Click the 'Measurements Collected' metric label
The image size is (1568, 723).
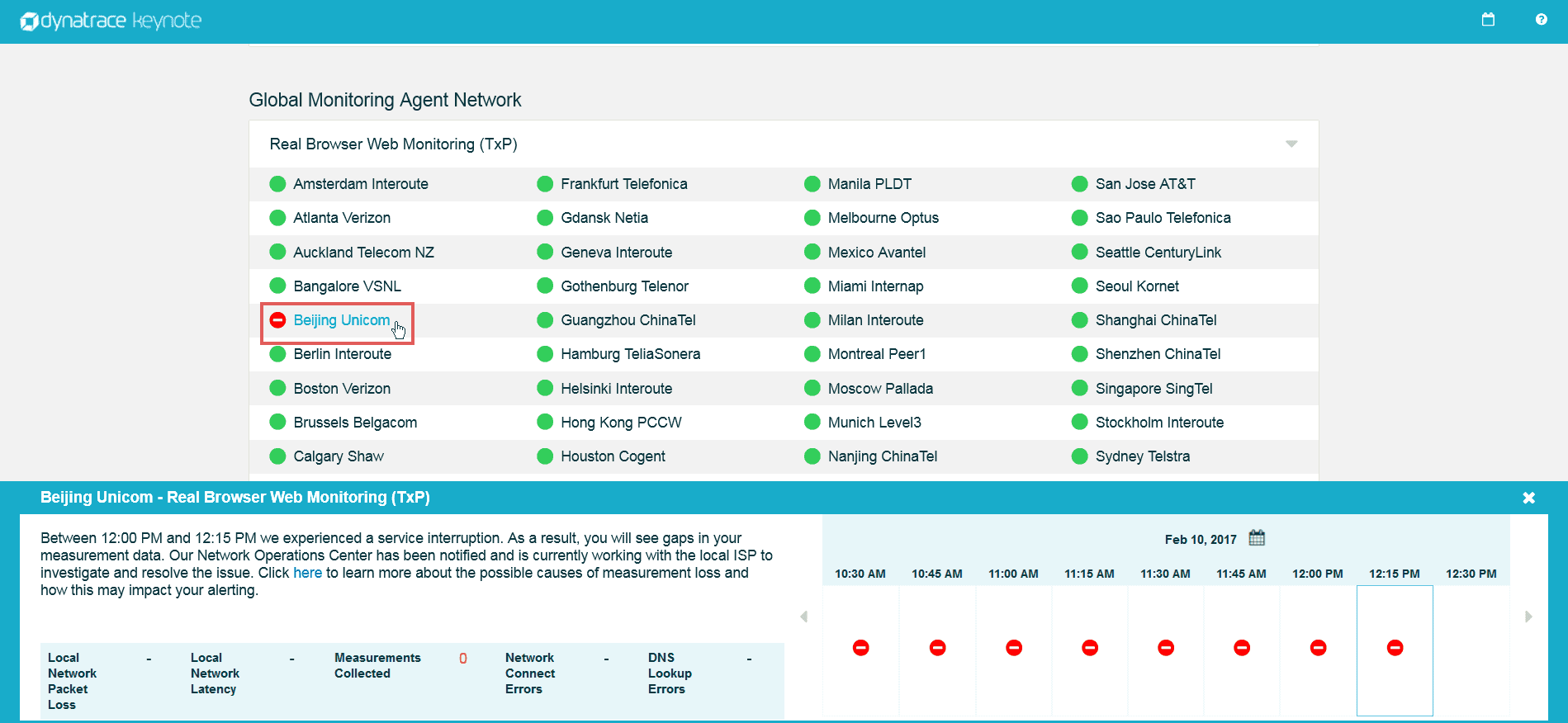coord(377,665)
